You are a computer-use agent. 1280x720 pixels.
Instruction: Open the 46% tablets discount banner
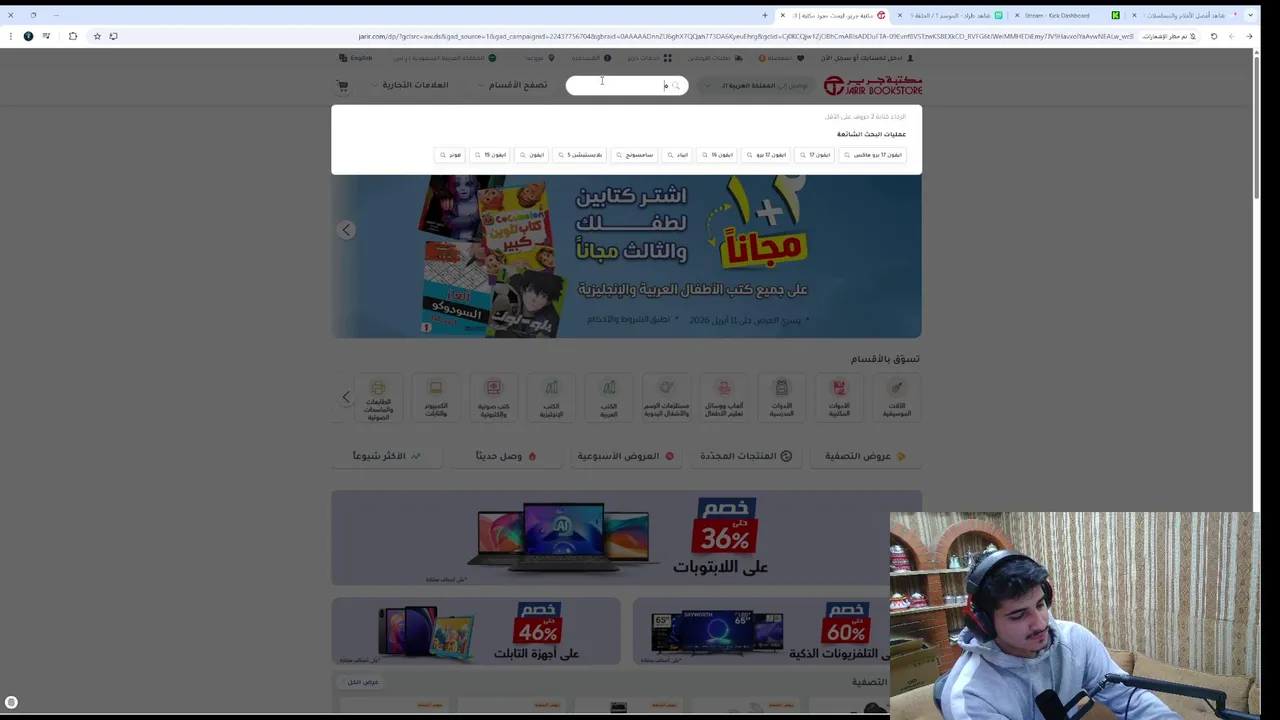point(476,631)
